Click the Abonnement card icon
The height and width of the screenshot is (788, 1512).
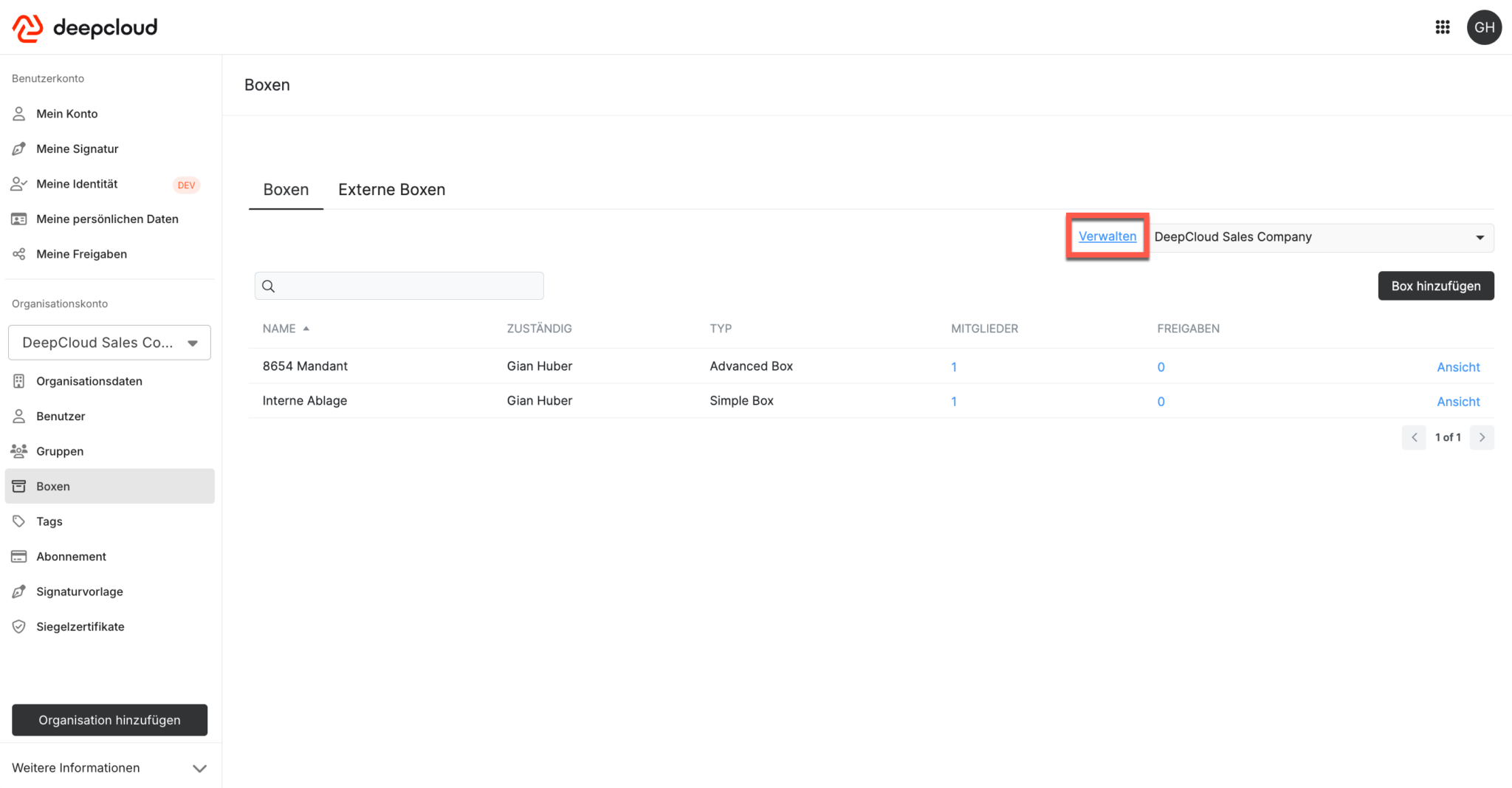pyautogui.click(x=18, y=556)
